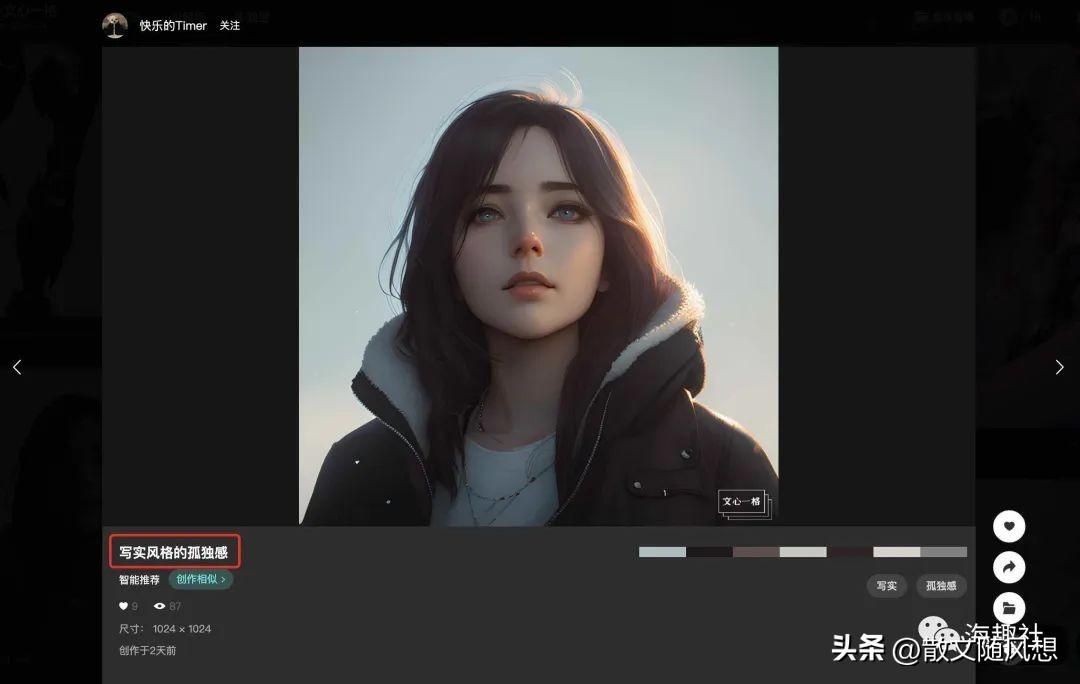Click the heart like button on right

pyautogui.click(x=1009, y=526)
